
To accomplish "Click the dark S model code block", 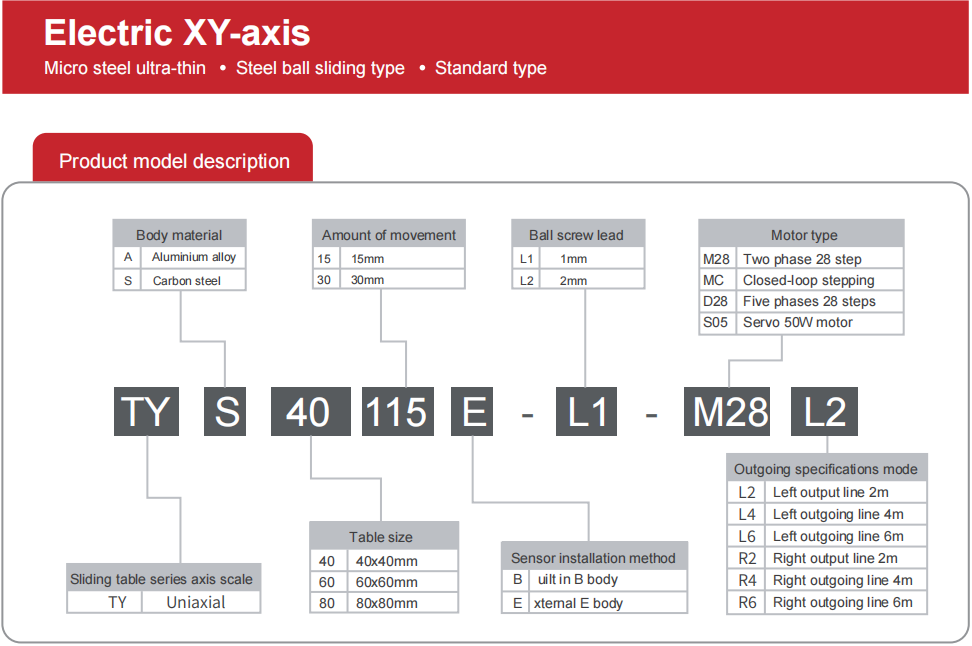I will point(226,411).
